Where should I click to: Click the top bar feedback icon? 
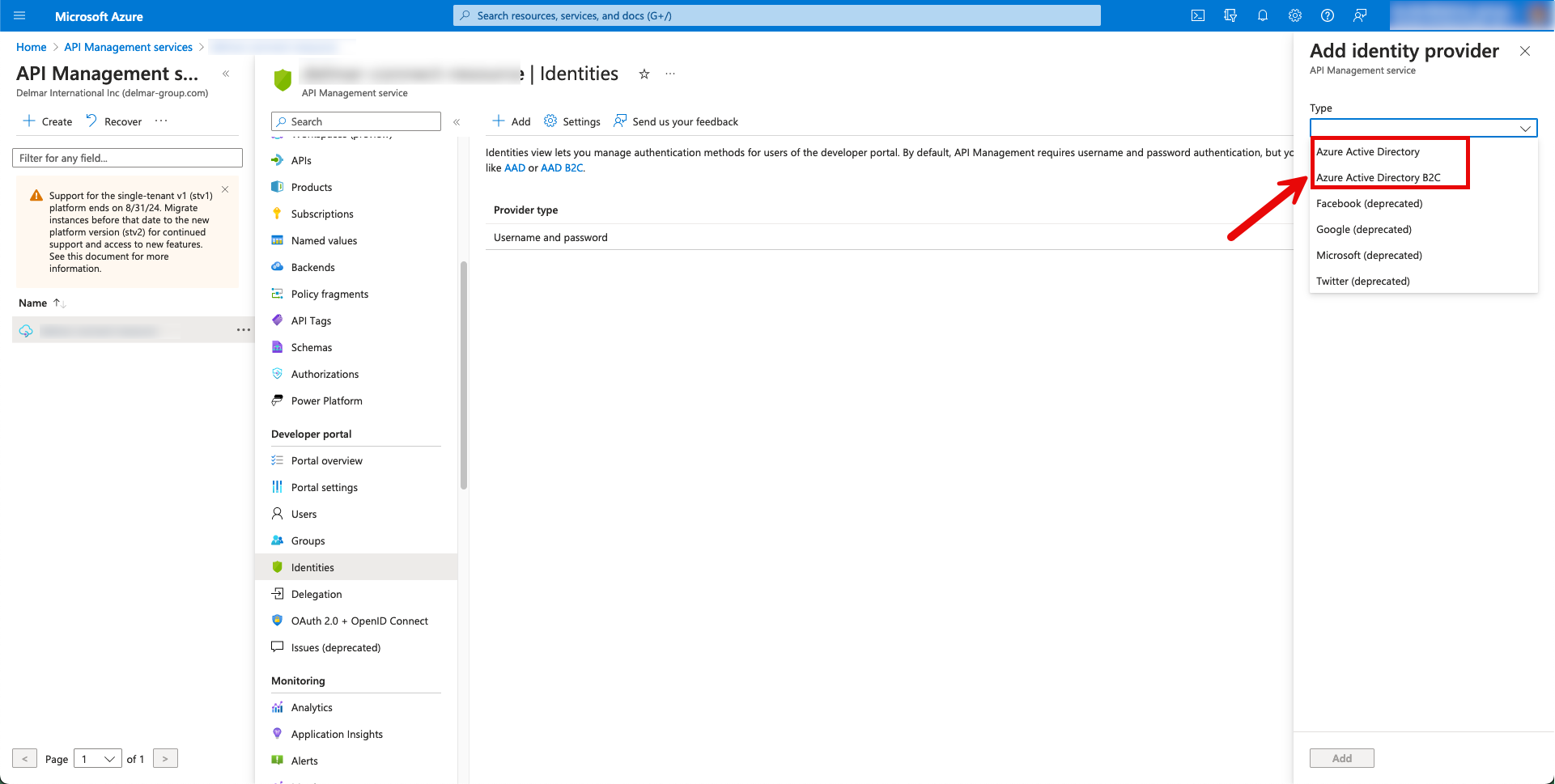point(1360,15)
